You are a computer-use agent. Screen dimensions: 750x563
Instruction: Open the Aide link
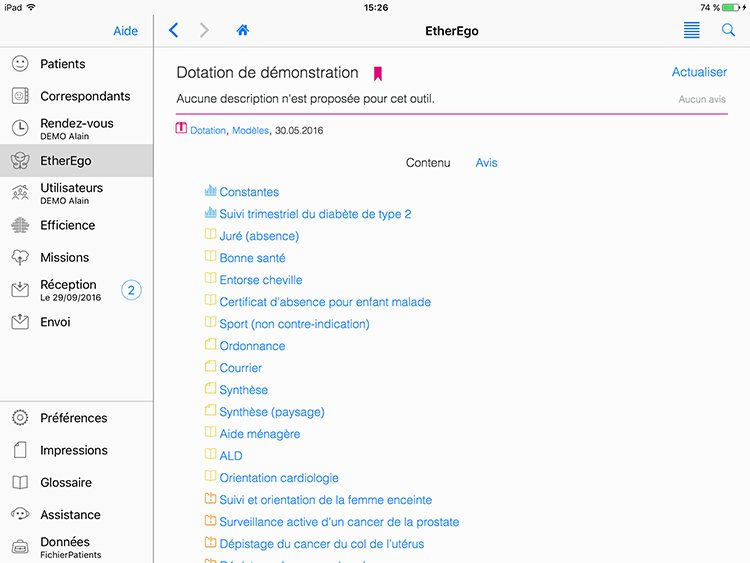[126, 31]
